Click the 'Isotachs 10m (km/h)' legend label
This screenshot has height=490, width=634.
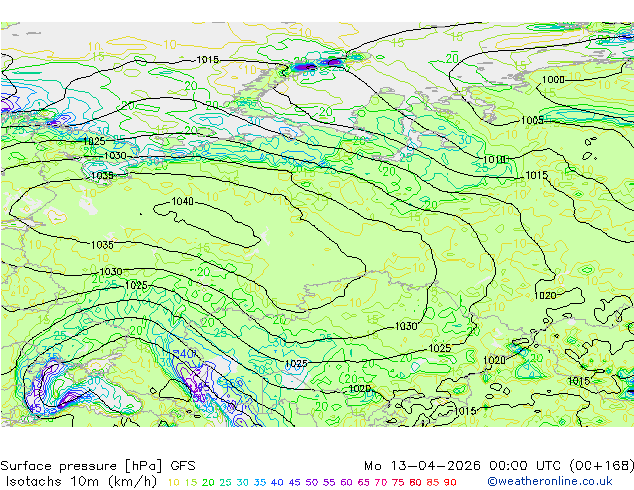(81, 482)
